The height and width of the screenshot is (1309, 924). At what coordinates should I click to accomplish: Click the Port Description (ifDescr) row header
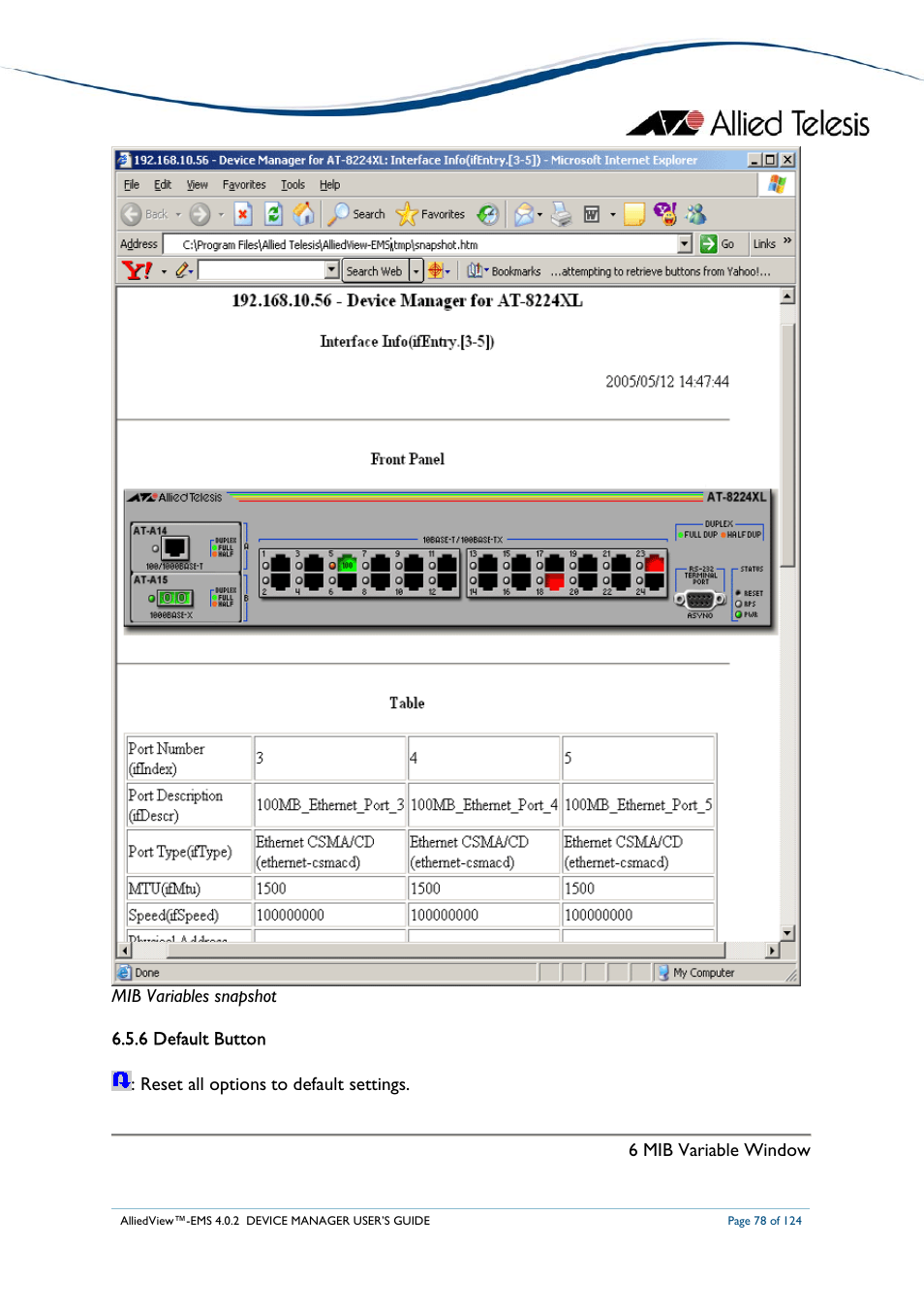click(x=189, y=805)
